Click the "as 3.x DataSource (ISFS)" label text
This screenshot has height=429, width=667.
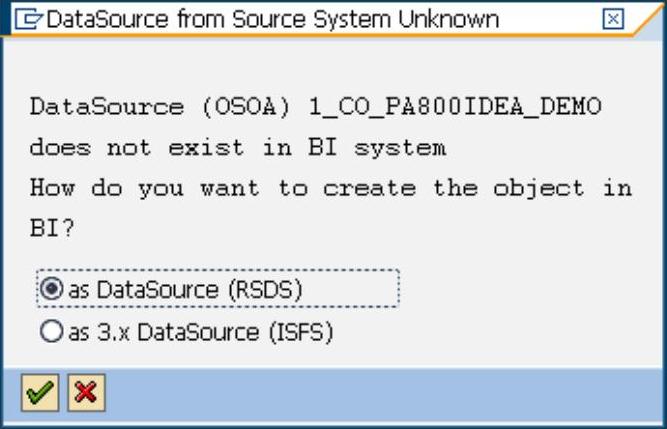coord(200,332)
